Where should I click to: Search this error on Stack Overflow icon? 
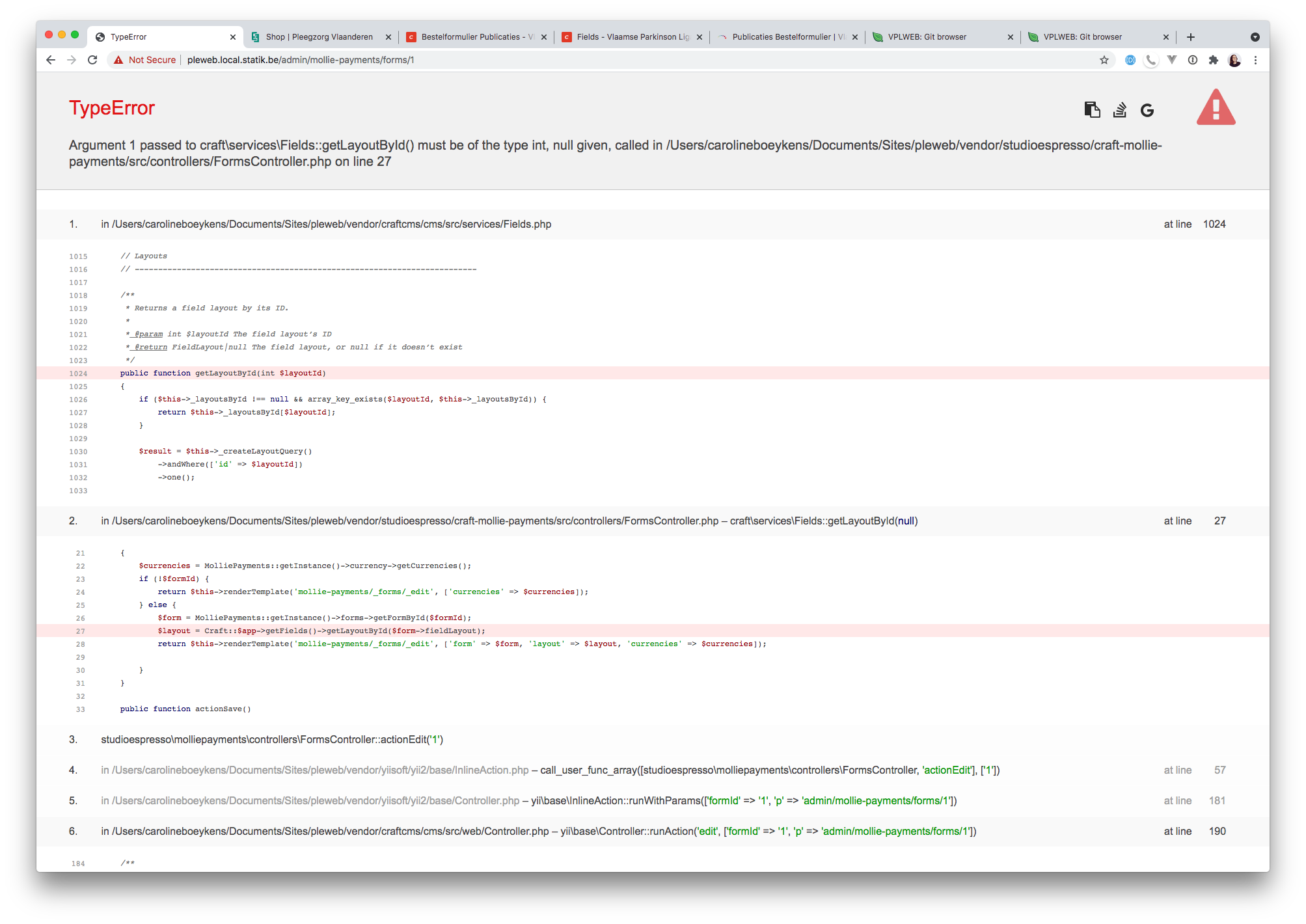point(1119,109)
